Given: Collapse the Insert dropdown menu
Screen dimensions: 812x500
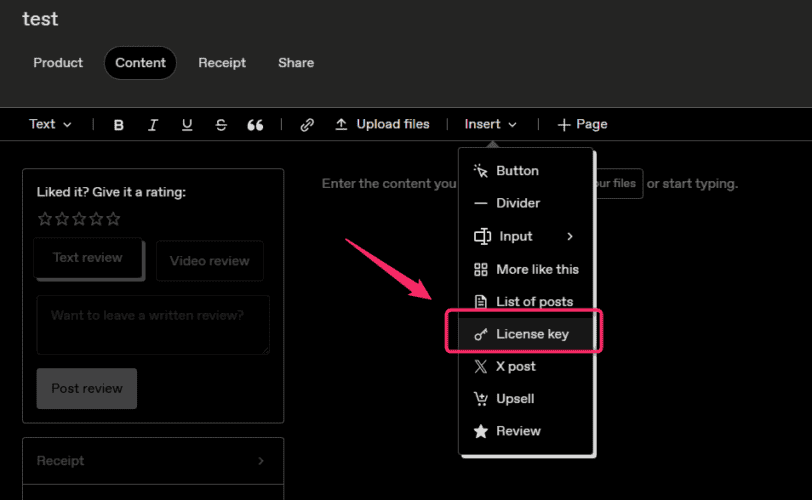Looking at the screenshot, I should [x=490, y=124].
